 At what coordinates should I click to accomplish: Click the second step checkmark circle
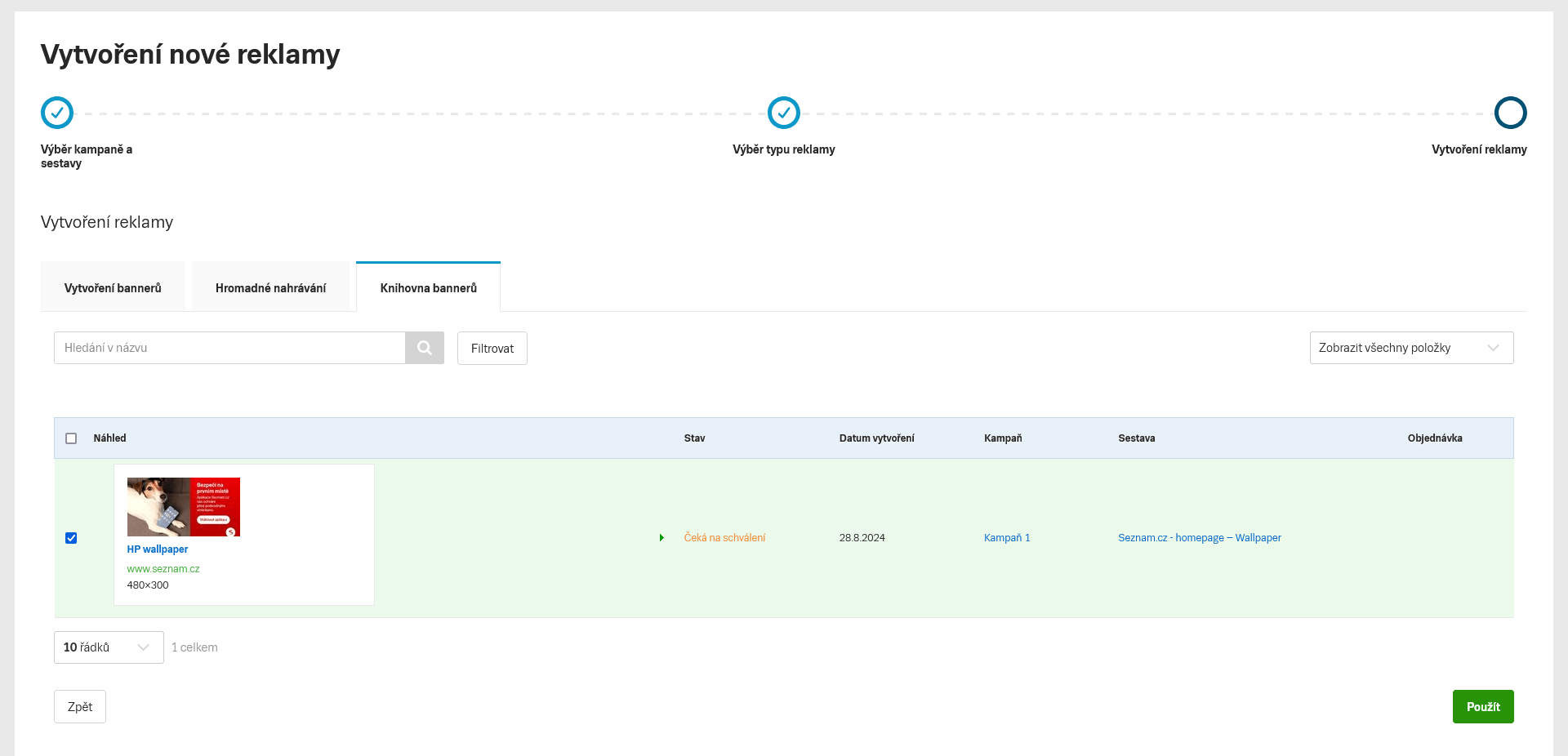tap(784, 113)
